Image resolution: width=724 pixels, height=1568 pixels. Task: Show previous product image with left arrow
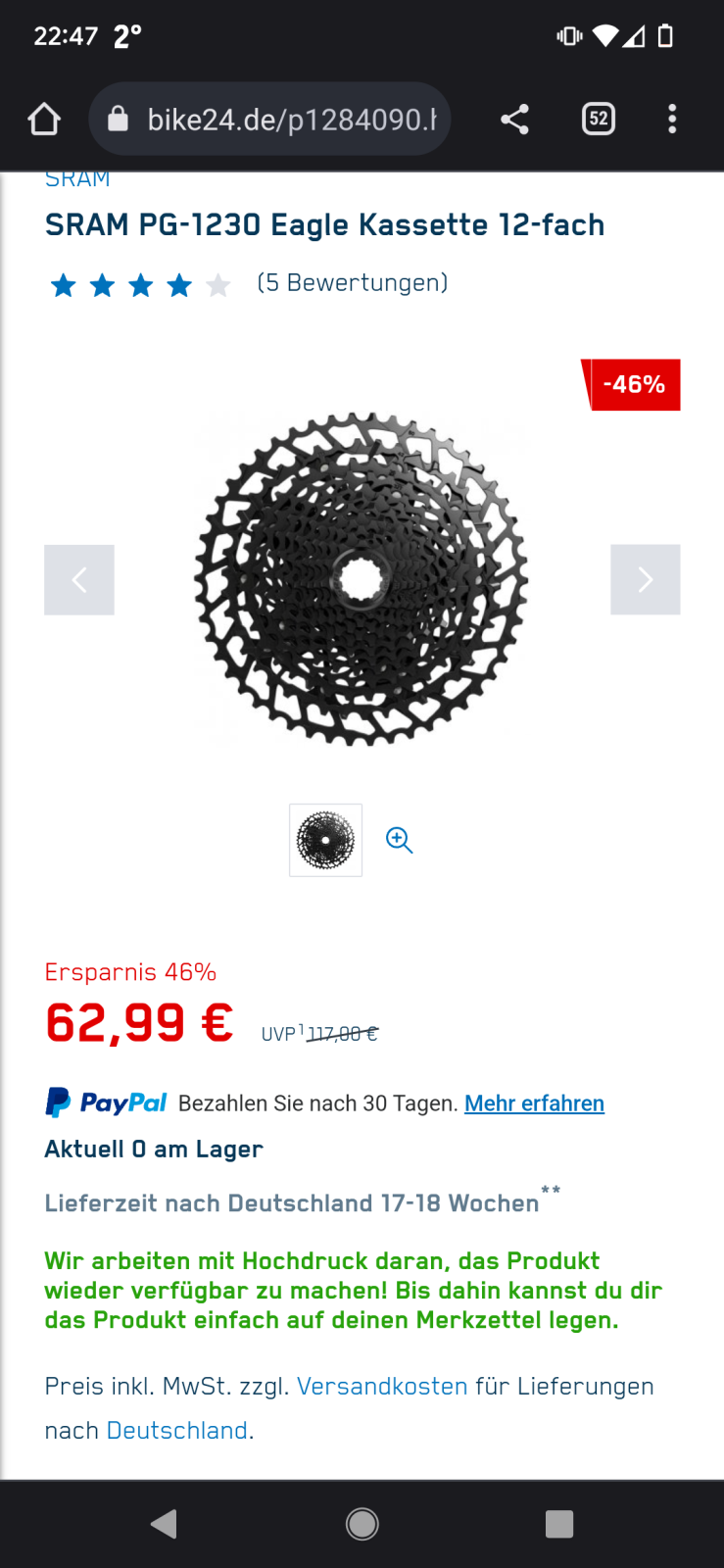tap(79, 580)
